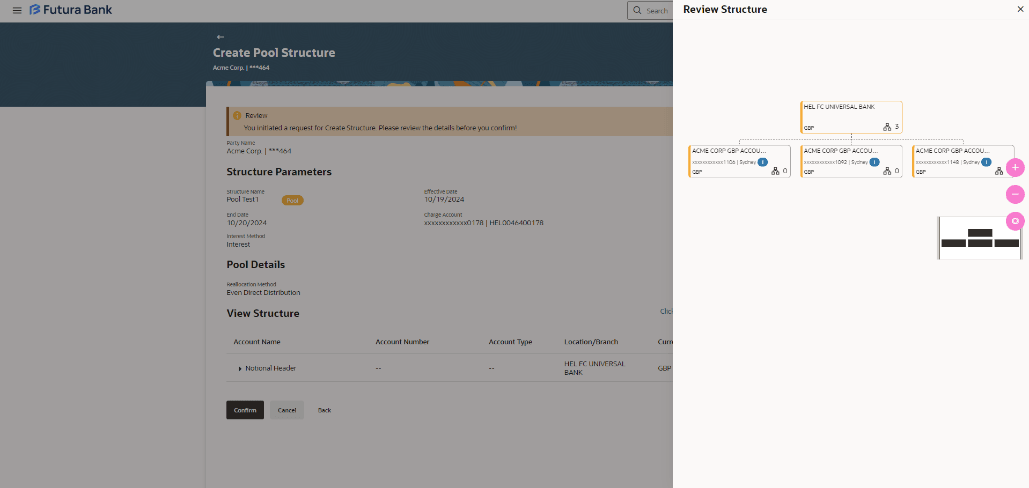Click the pink reset zoom button
The height and width of the screenshot is (488, 1029).
[x=1015, y=221]
